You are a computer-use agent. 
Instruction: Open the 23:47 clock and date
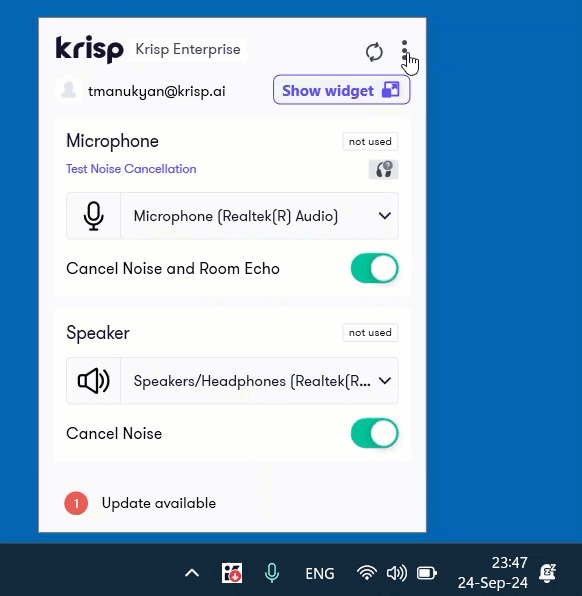[x=493, y=572]
